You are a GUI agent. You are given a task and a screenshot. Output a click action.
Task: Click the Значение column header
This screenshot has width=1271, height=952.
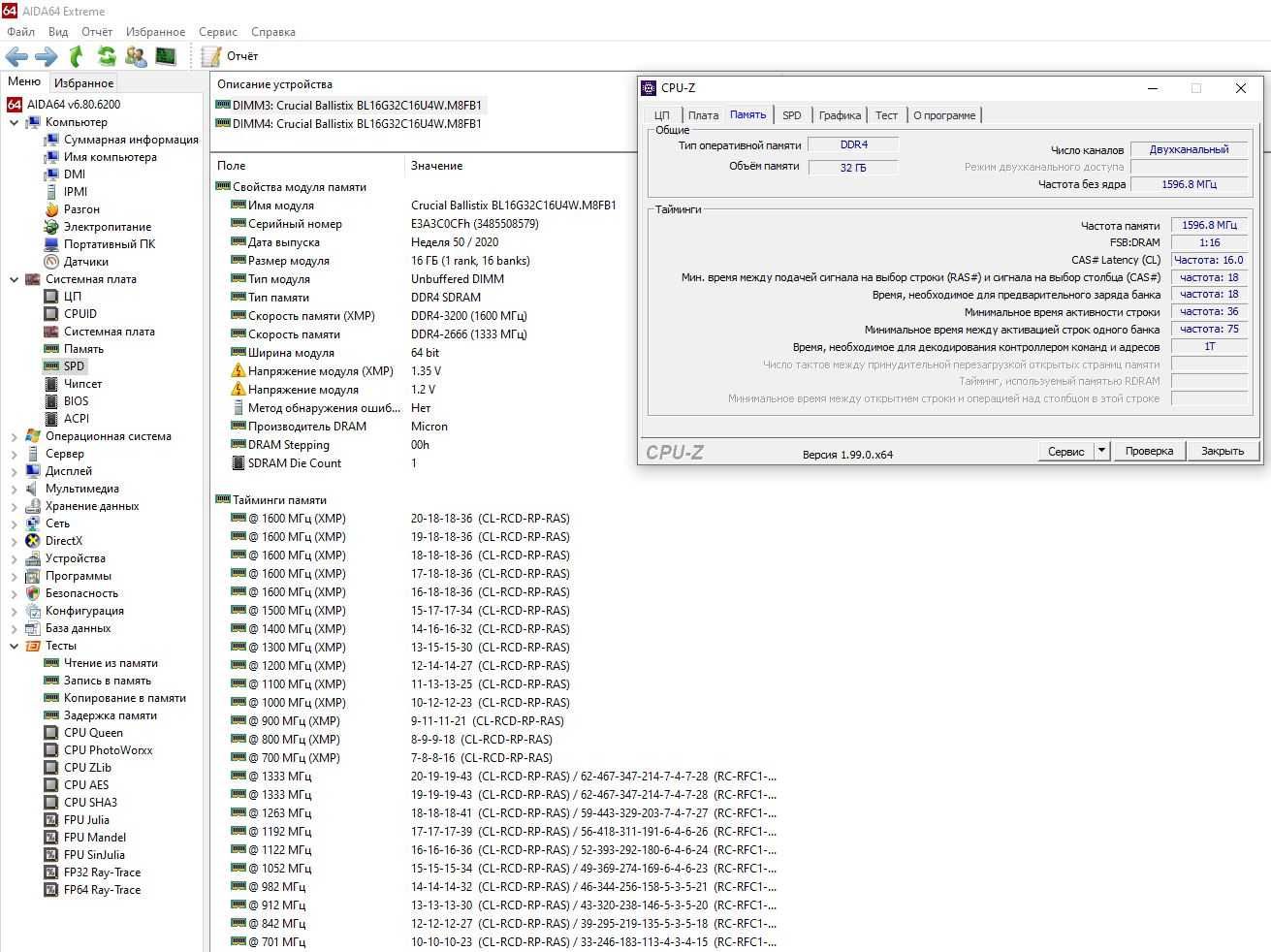click(x=436, y=166)
